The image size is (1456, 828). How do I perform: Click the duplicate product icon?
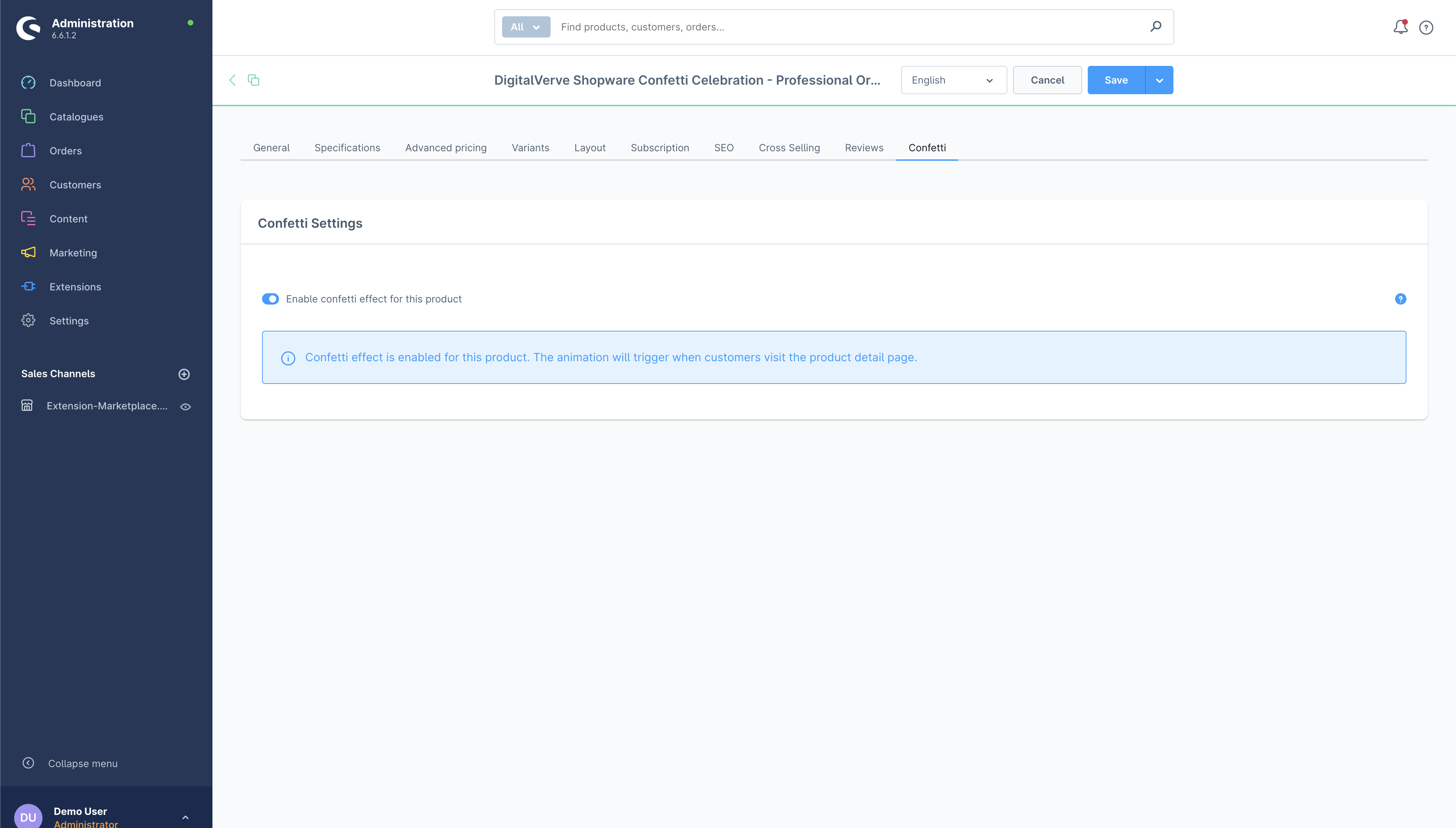[254, 80]
